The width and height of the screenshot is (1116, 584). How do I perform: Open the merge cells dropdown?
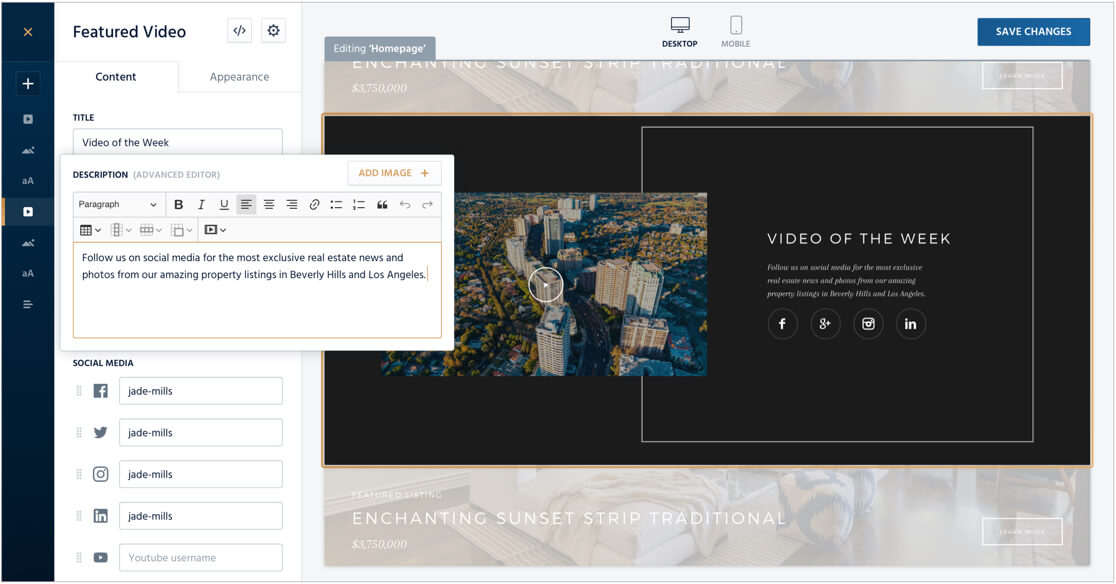(181, 230)
